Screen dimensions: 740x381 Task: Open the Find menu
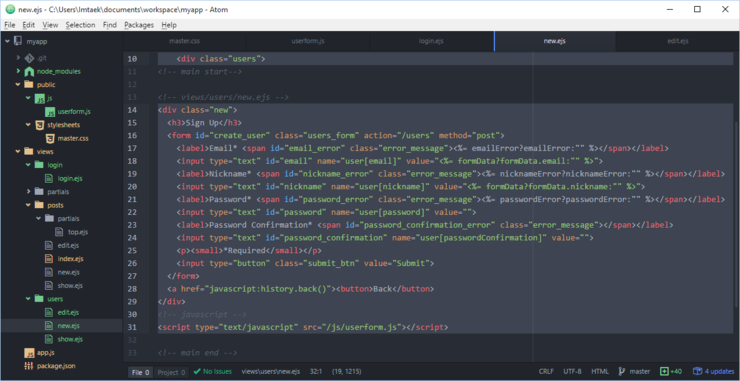[x=110, y=25]
